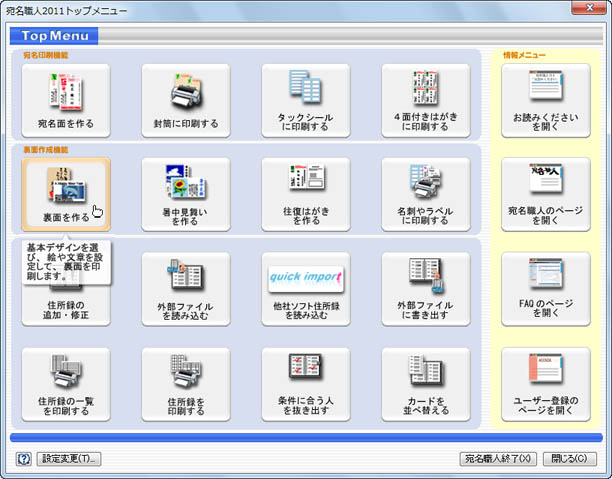The image size is (612, 479).
Task: Click 裏面を作る design tile
Action: click(66, 194)
